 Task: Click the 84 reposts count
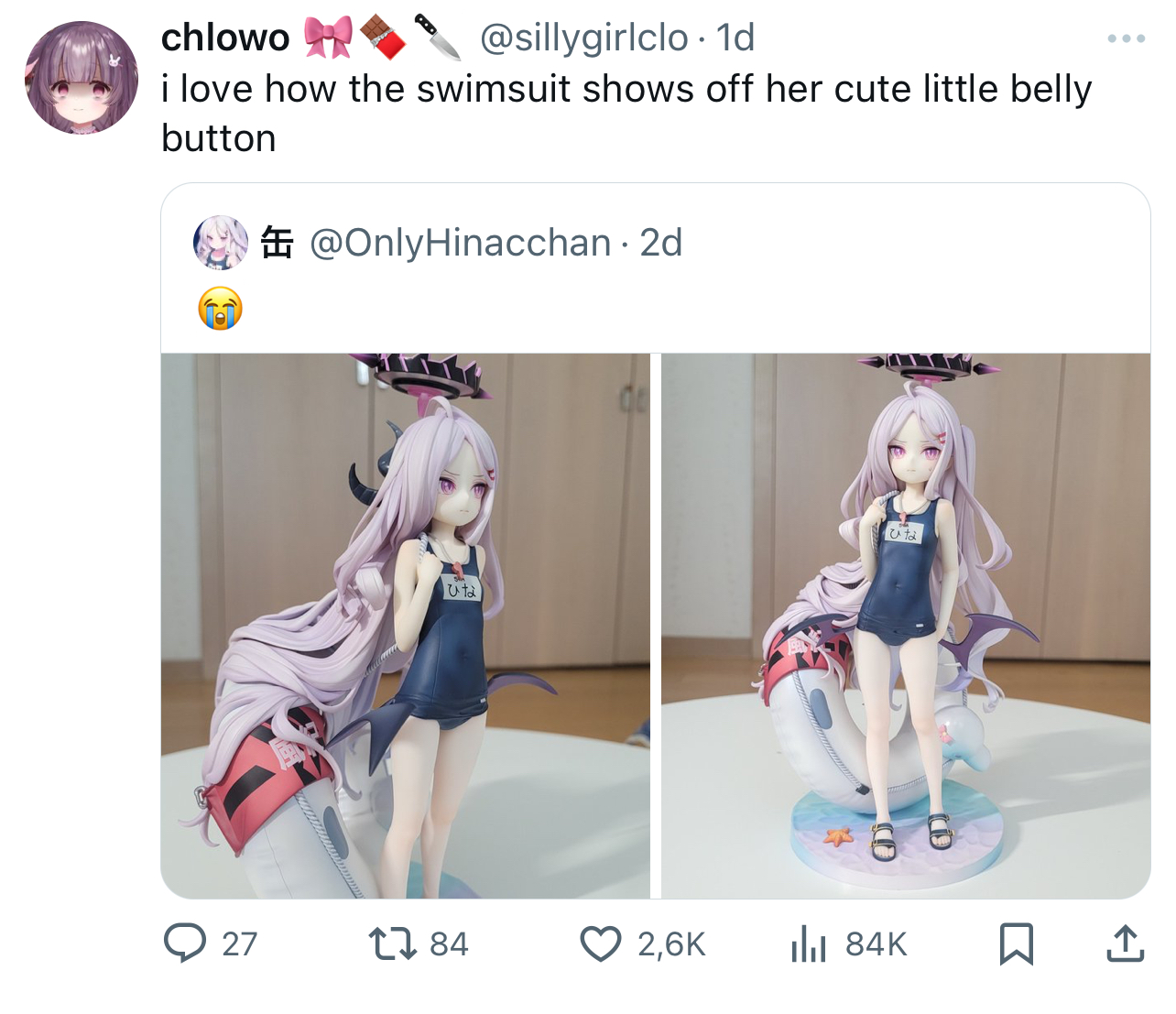449,944
